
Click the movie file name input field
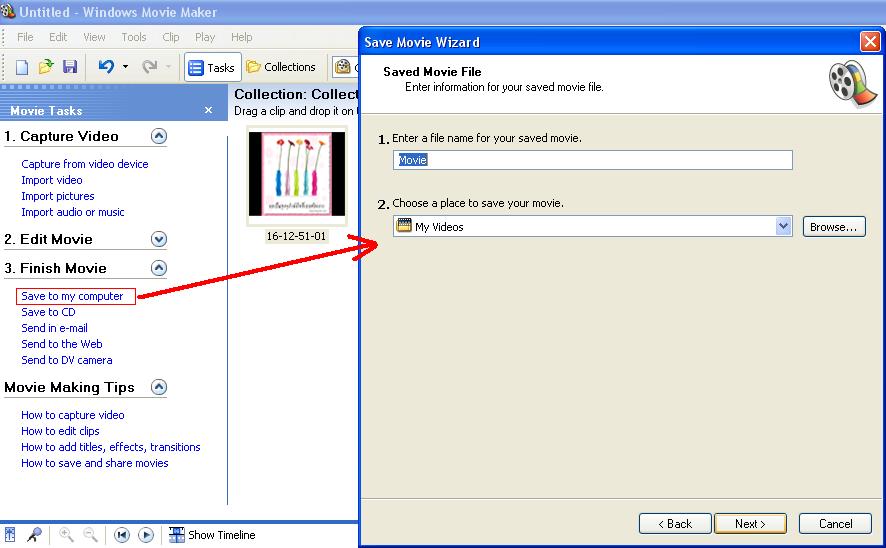point(593,160)
